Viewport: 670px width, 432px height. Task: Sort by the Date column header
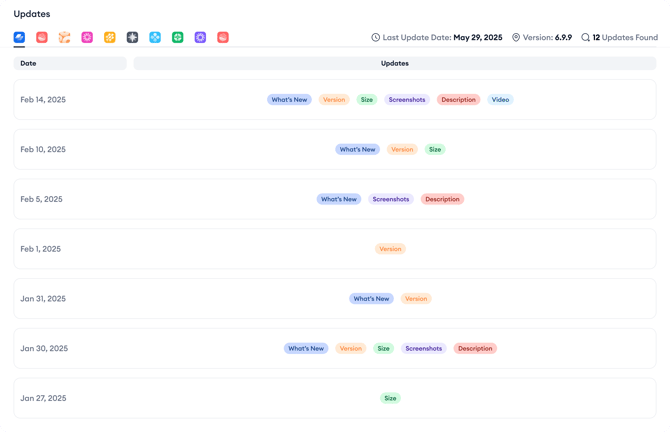[x=70, y=63]
